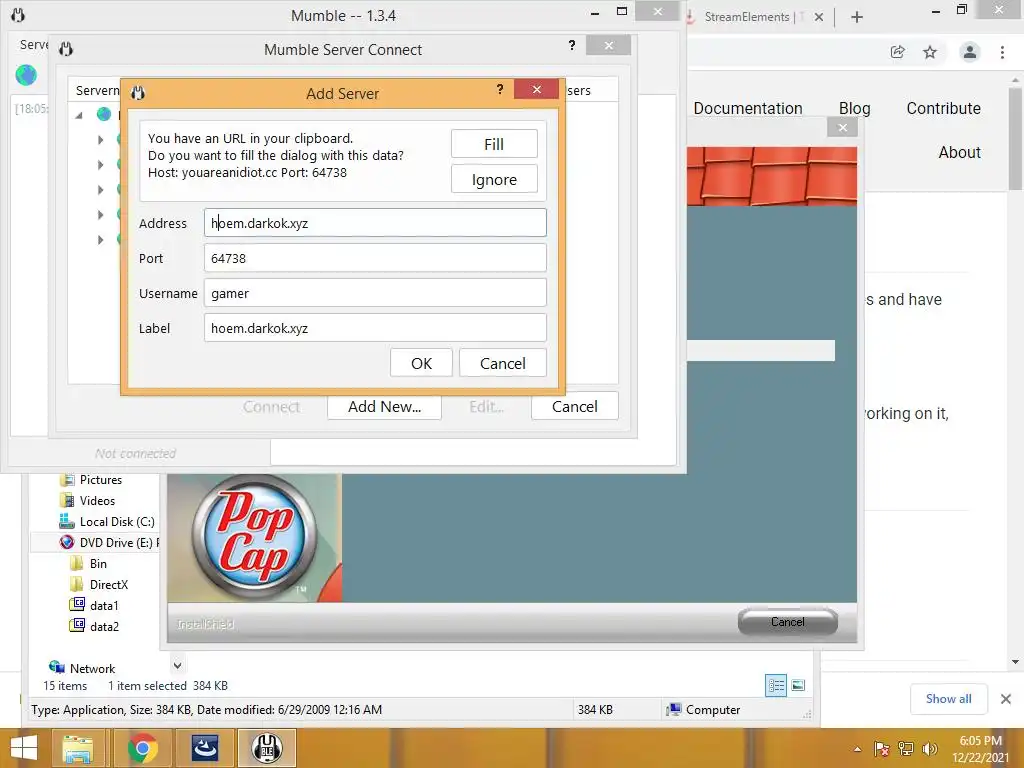Screen dimensions: 1024x768
Task: Open Documentation in the browser page
Action: pos(748,108)
